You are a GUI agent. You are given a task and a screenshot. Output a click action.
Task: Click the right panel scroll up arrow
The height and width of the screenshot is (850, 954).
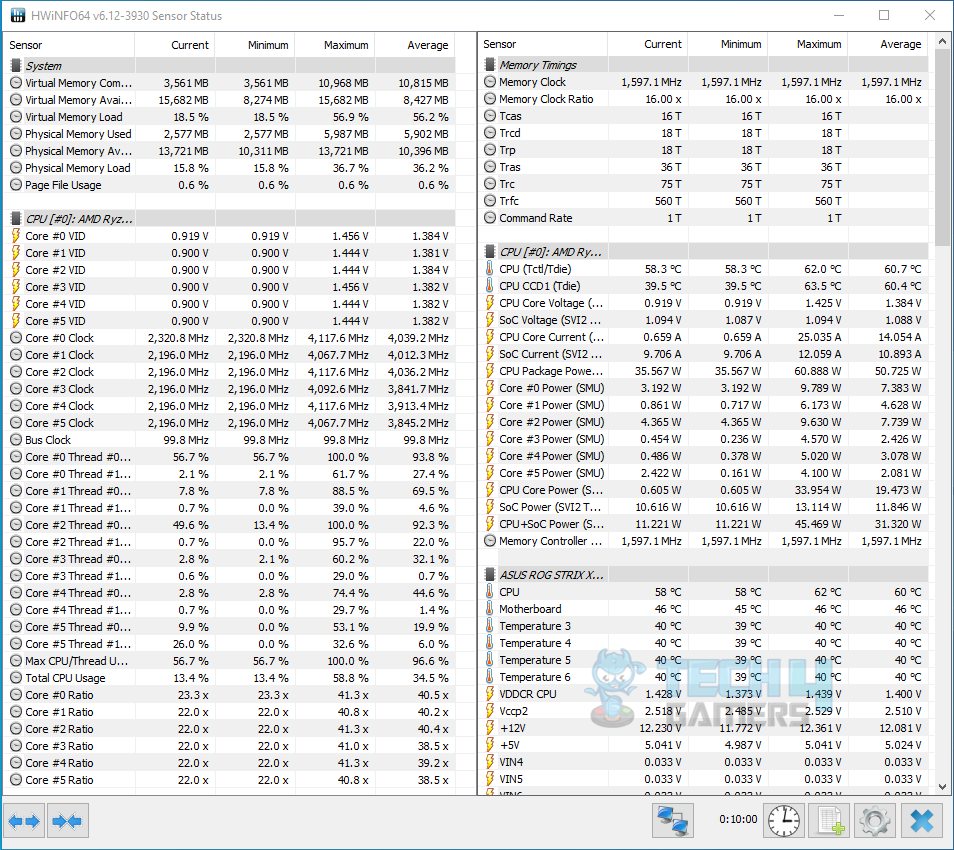click(x=942, y=41)
